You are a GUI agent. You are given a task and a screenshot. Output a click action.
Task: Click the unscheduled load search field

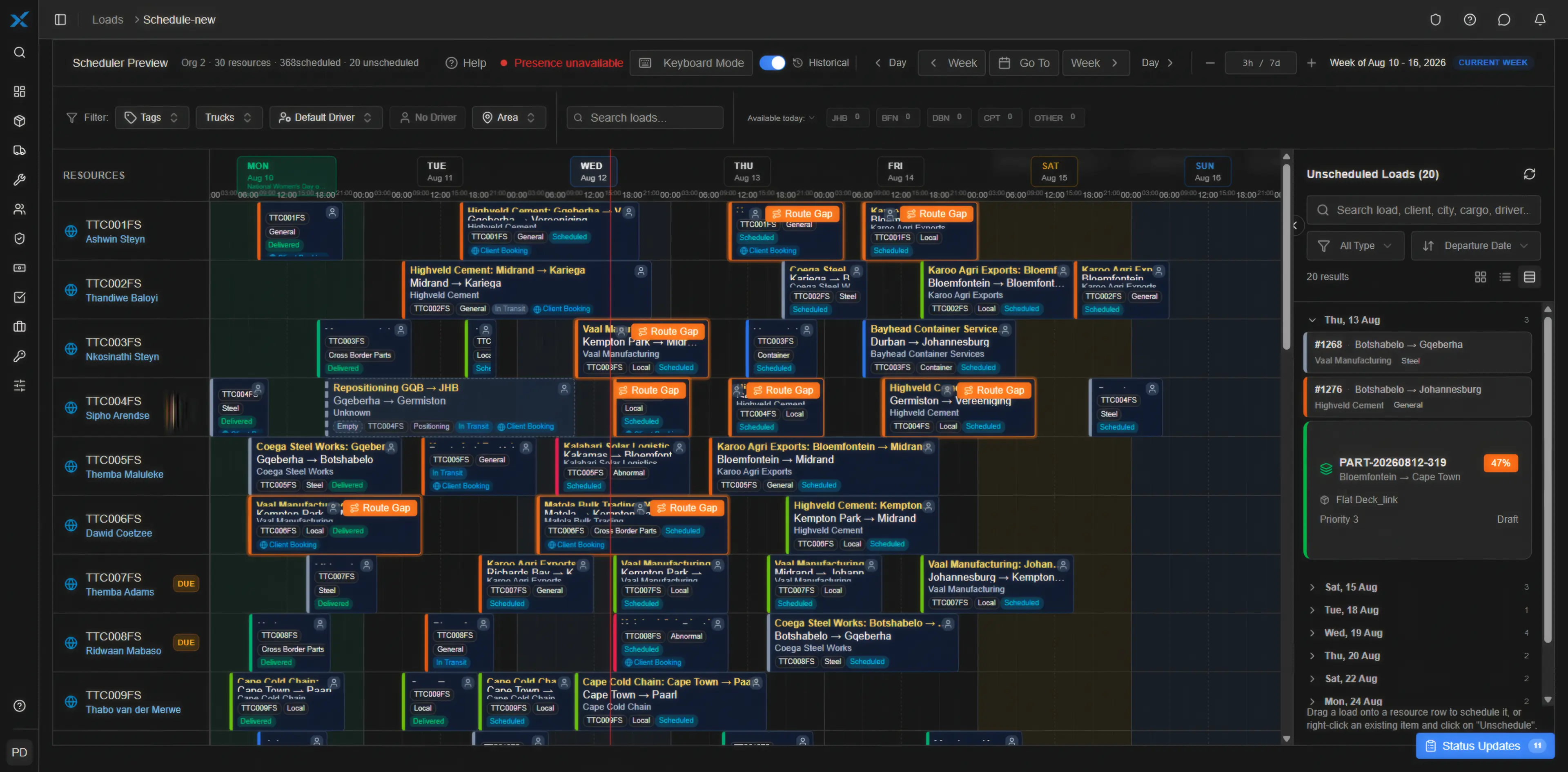(x=1423, y=210)
